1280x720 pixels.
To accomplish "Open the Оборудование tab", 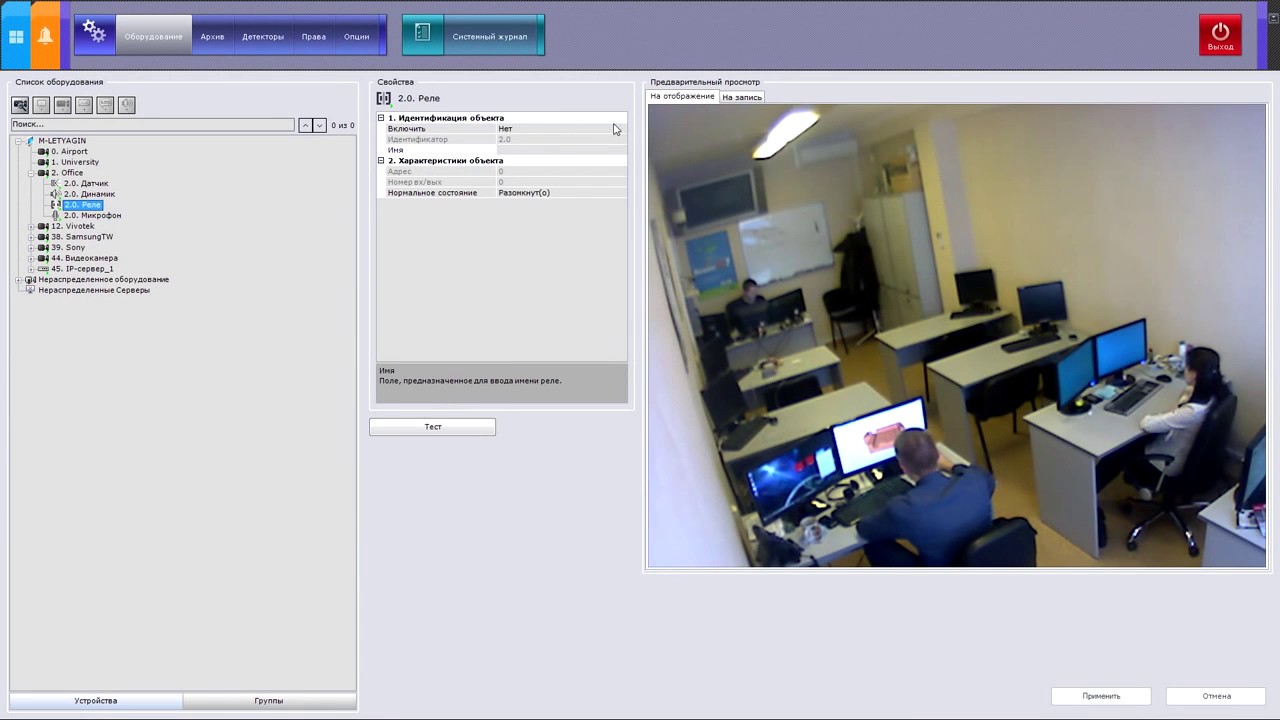I will click(153, 36).
